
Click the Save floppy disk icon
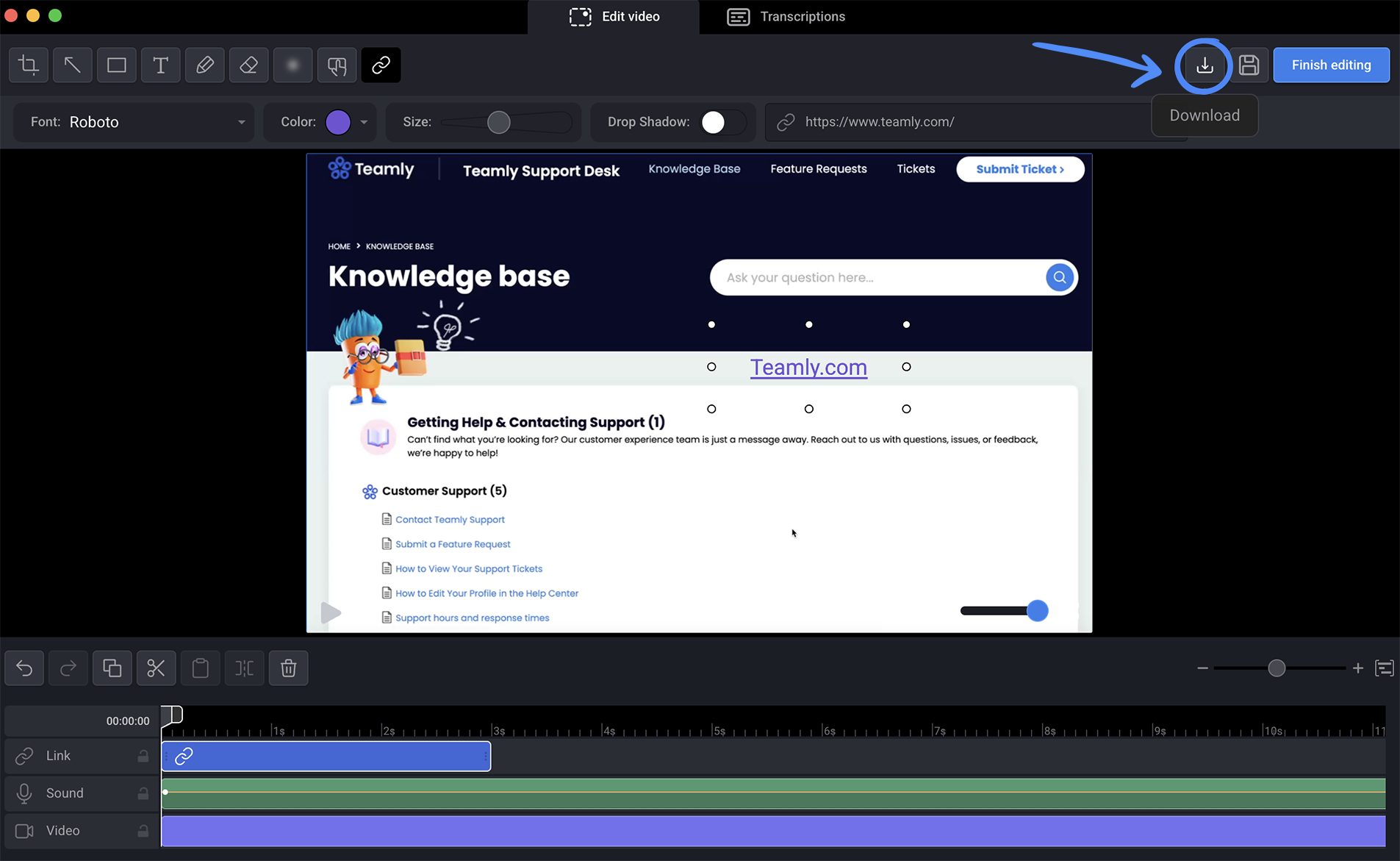[1249, 65]
